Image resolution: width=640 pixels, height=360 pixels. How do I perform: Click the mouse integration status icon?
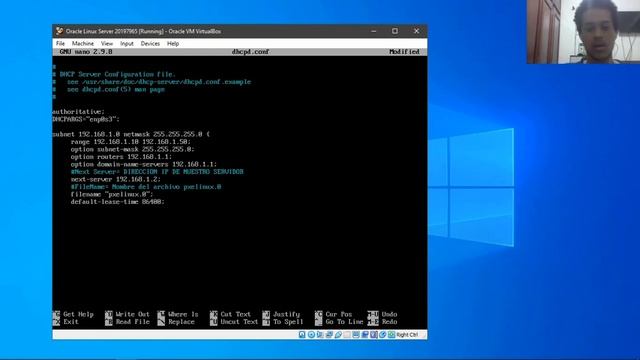pyautogui.click(x=383, y=335)
